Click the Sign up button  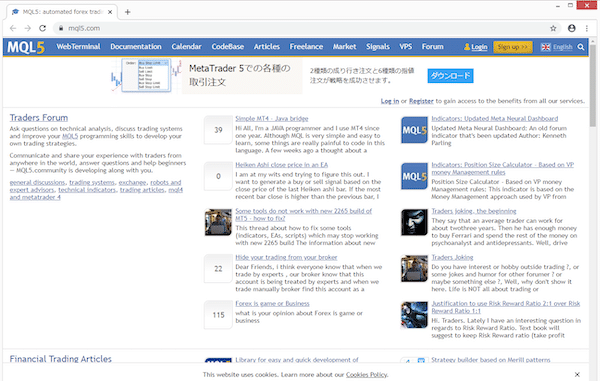(513, 47)
